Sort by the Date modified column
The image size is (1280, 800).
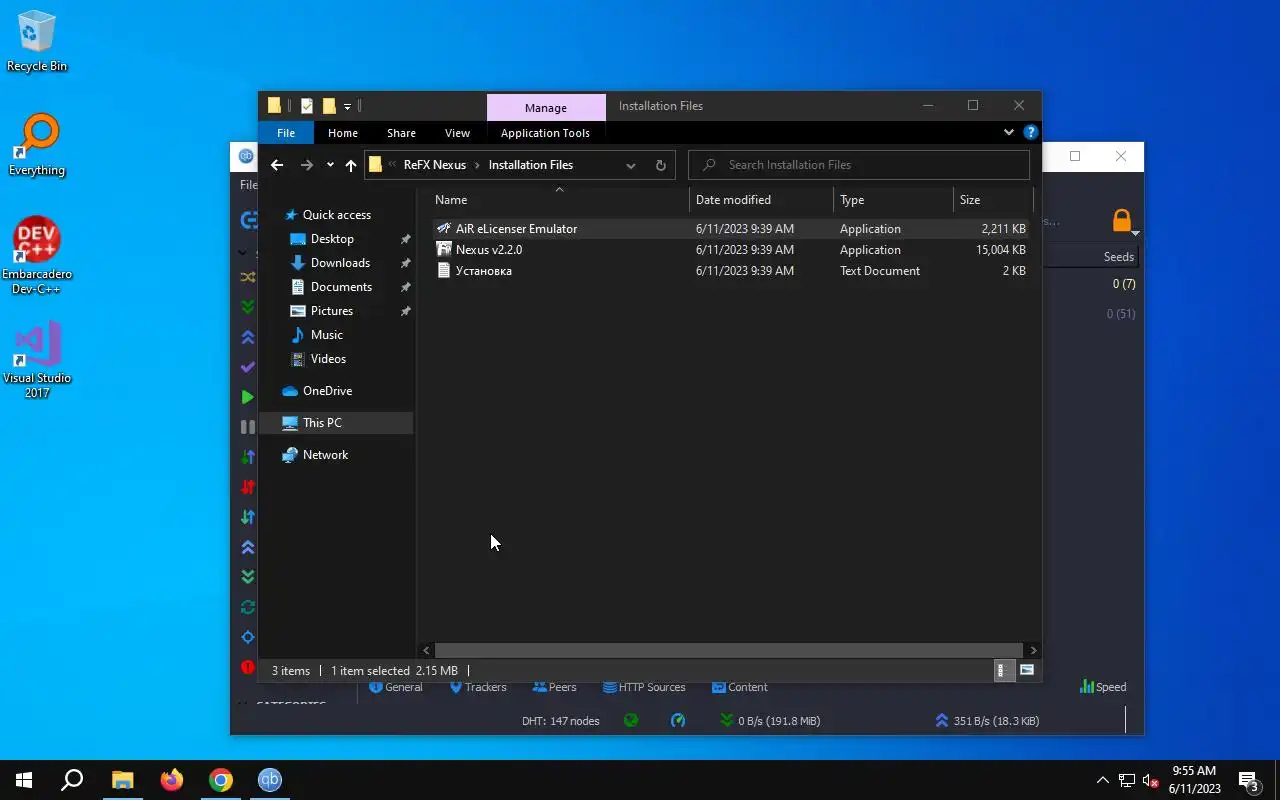click(x=761, y=200)
